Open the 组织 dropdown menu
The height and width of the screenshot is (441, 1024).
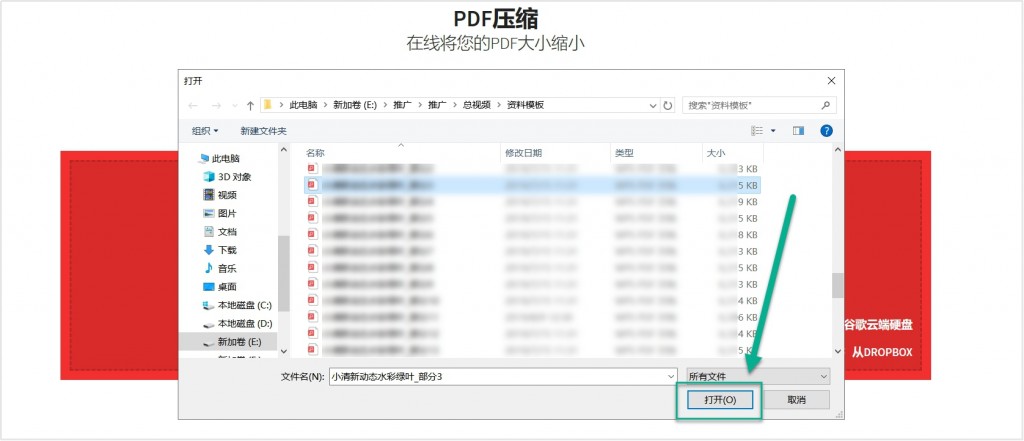point(205,131)
